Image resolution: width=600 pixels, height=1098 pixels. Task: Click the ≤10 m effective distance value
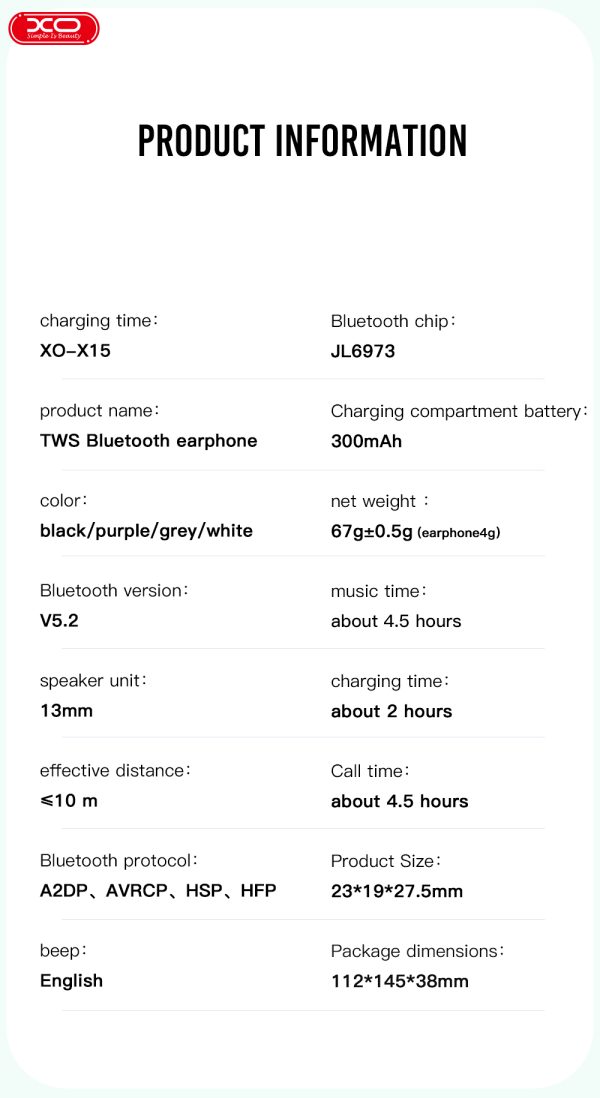tap(69, 801)
